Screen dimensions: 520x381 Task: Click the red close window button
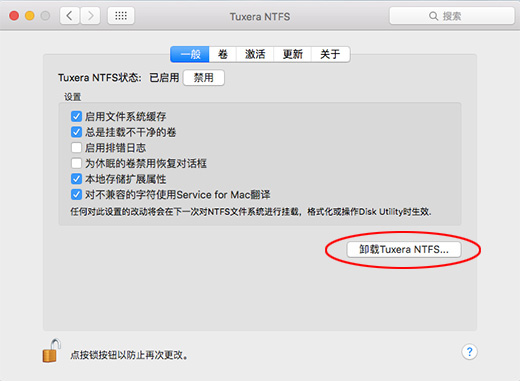click(x=14, y=16)
